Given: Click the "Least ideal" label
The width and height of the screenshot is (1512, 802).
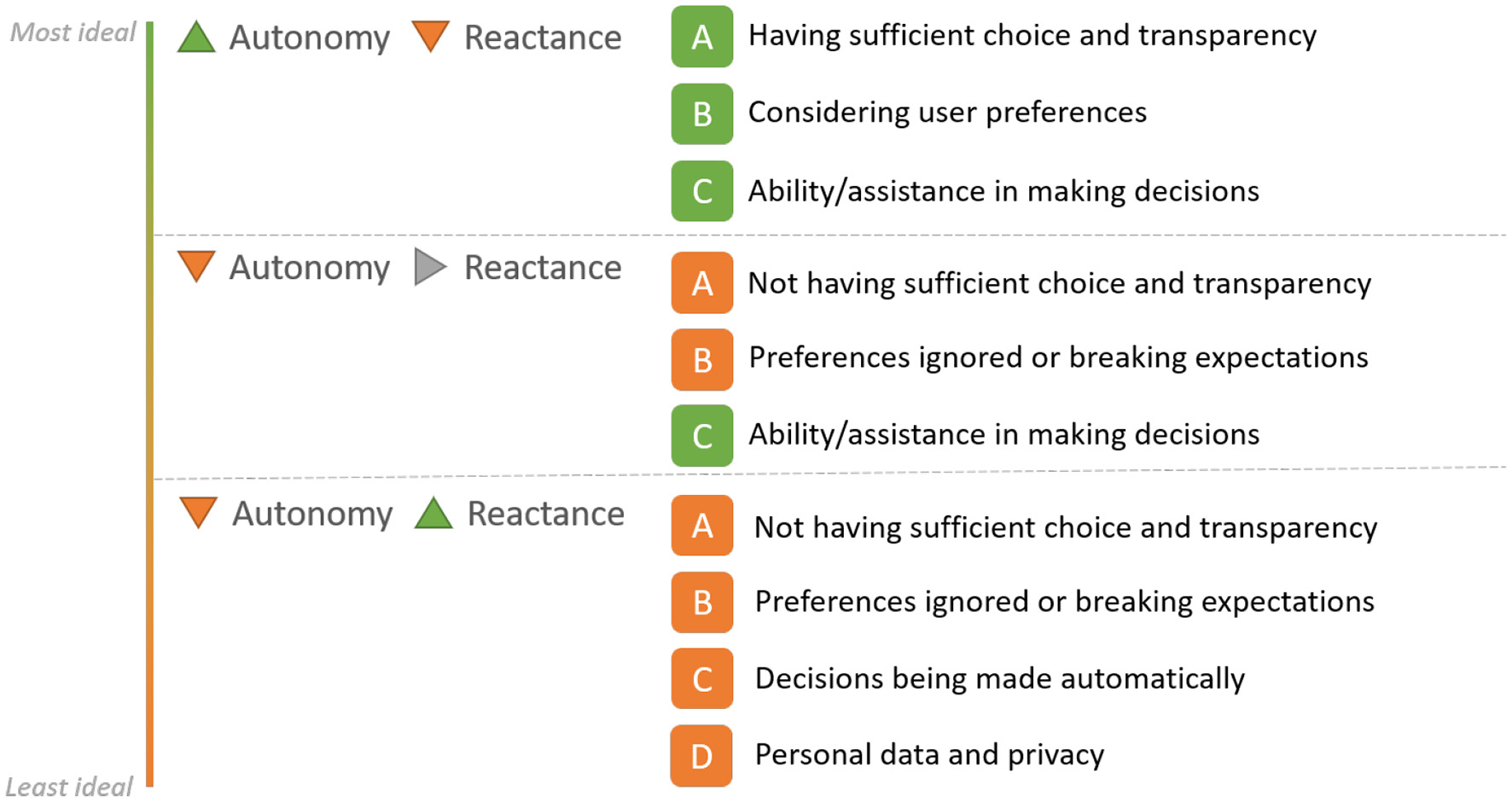Looking at the screenshot, I should click(69, 786).
